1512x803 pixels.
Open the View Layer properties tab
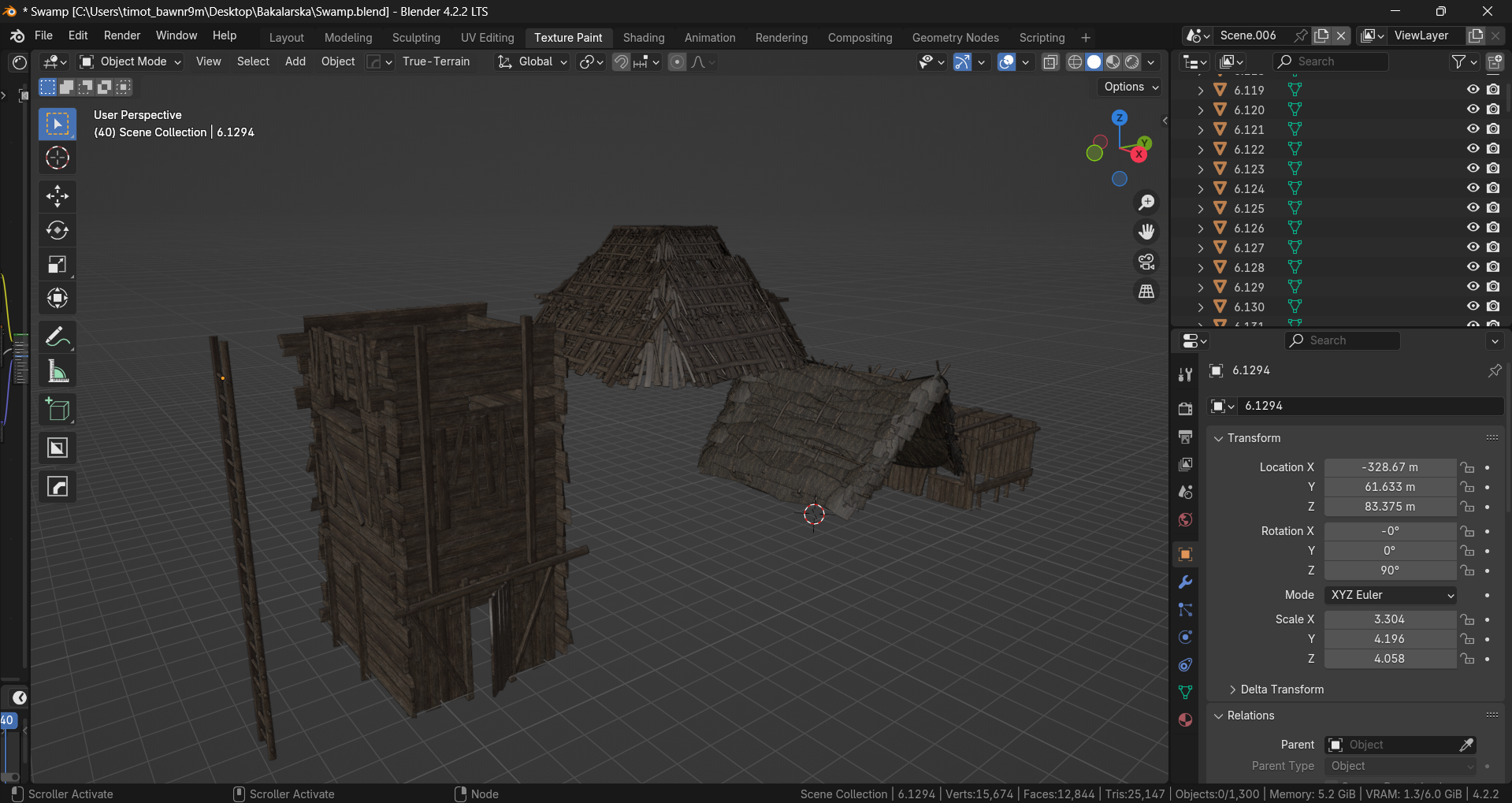click(1185, 464)
